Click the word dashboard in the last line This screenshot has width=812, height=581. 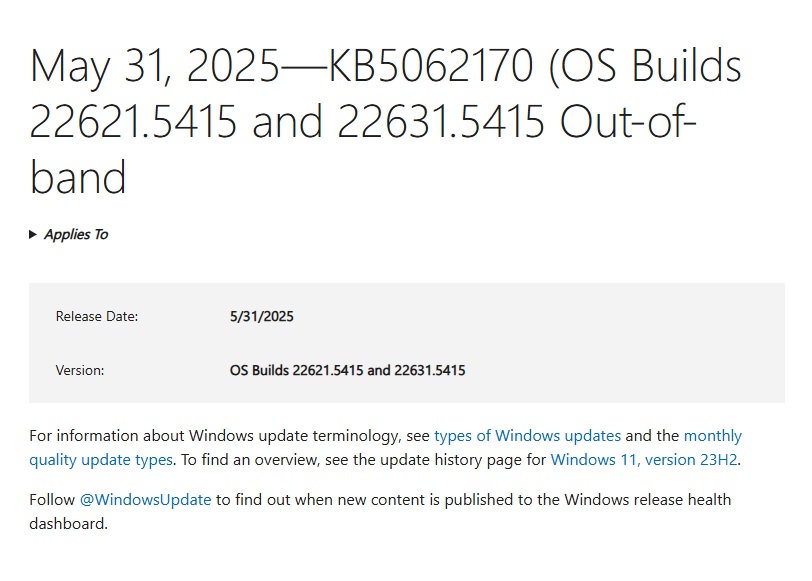[66, 524]
